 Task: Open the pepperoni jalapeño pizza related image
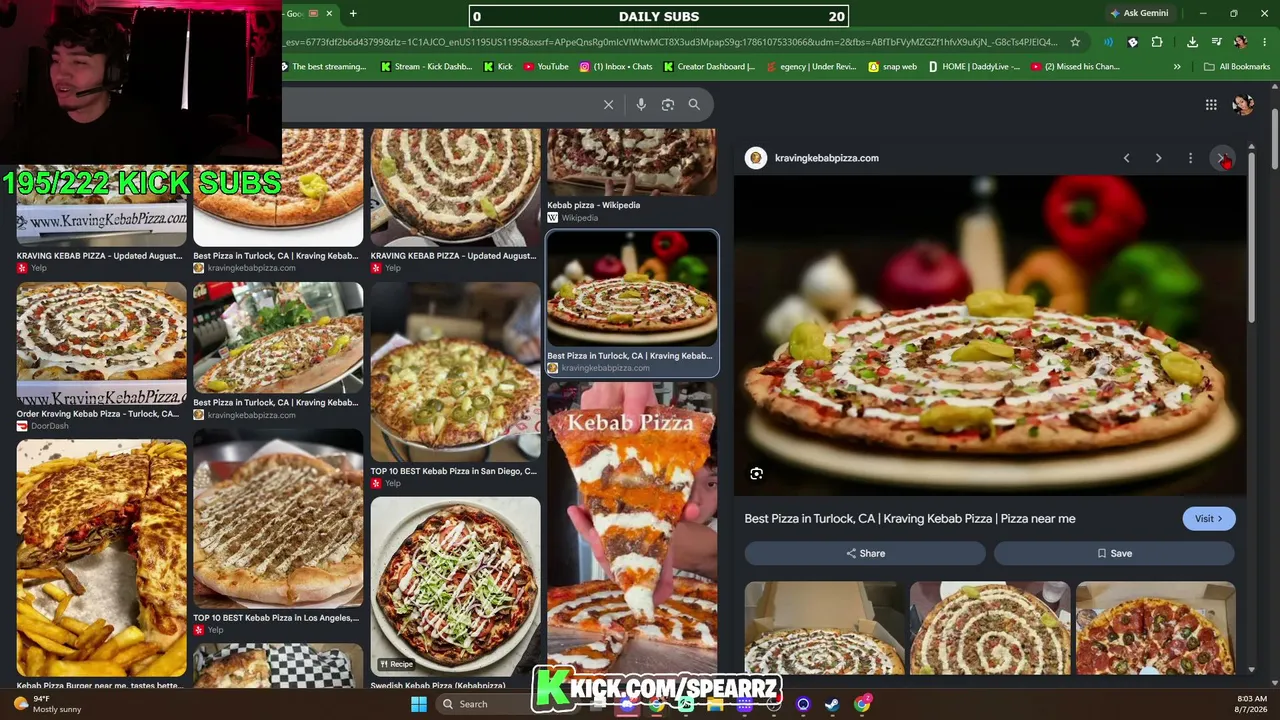tap(1155, 628)
